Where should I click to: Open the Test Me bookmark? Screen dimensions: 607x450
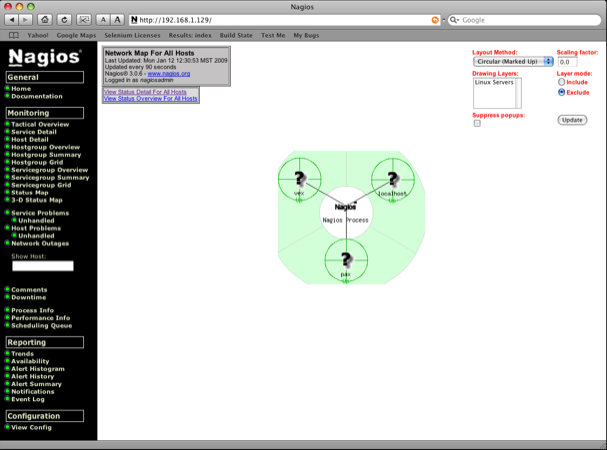click(273, 36)
